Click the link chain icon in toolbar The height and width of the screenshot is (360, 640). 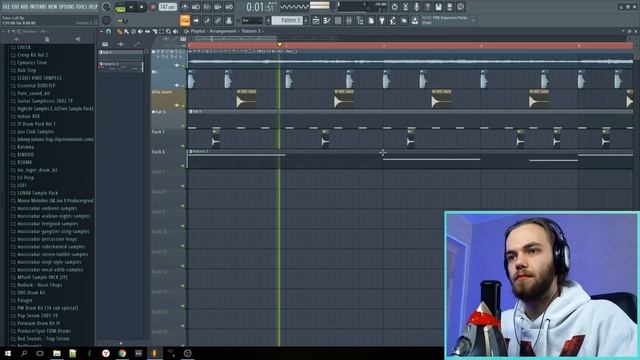(x=218, y=20)
